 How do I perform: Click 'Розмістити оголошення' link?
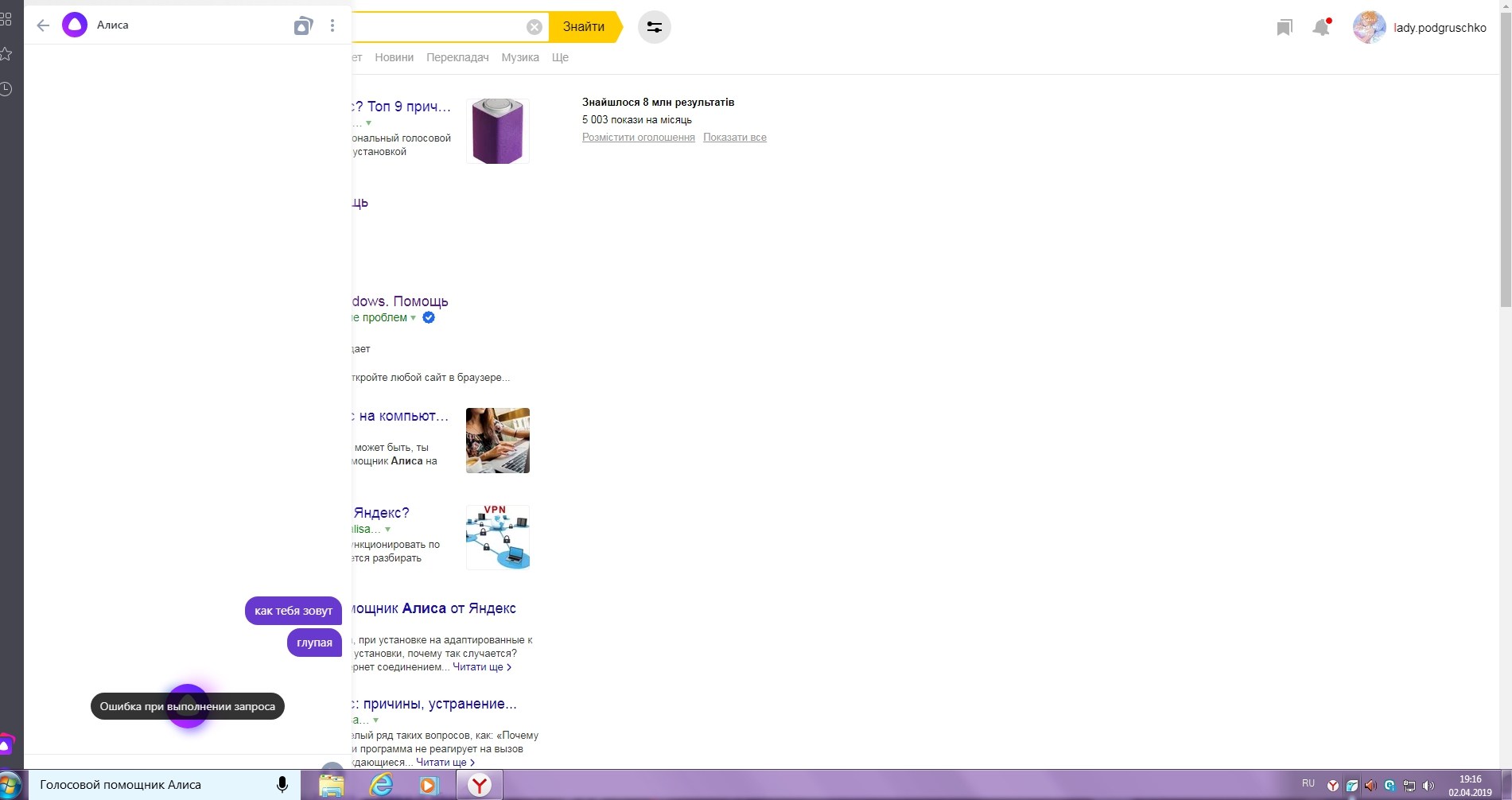[x=639, y=138]
